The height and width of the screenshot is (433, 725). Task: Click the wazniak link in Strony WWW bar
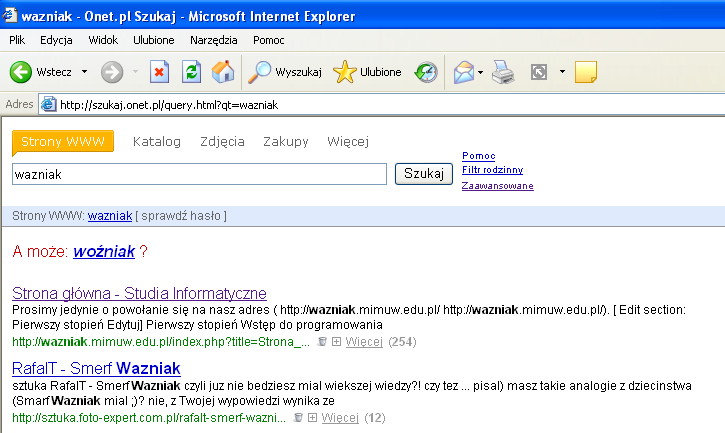(110, 216)
